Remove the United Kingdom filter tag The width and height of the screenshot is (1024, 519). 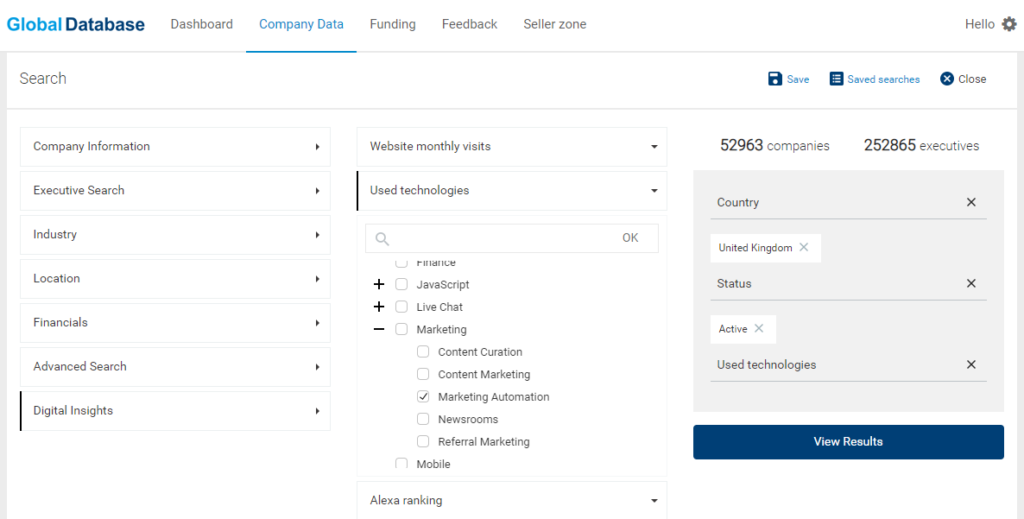click(x=804, y=247)
